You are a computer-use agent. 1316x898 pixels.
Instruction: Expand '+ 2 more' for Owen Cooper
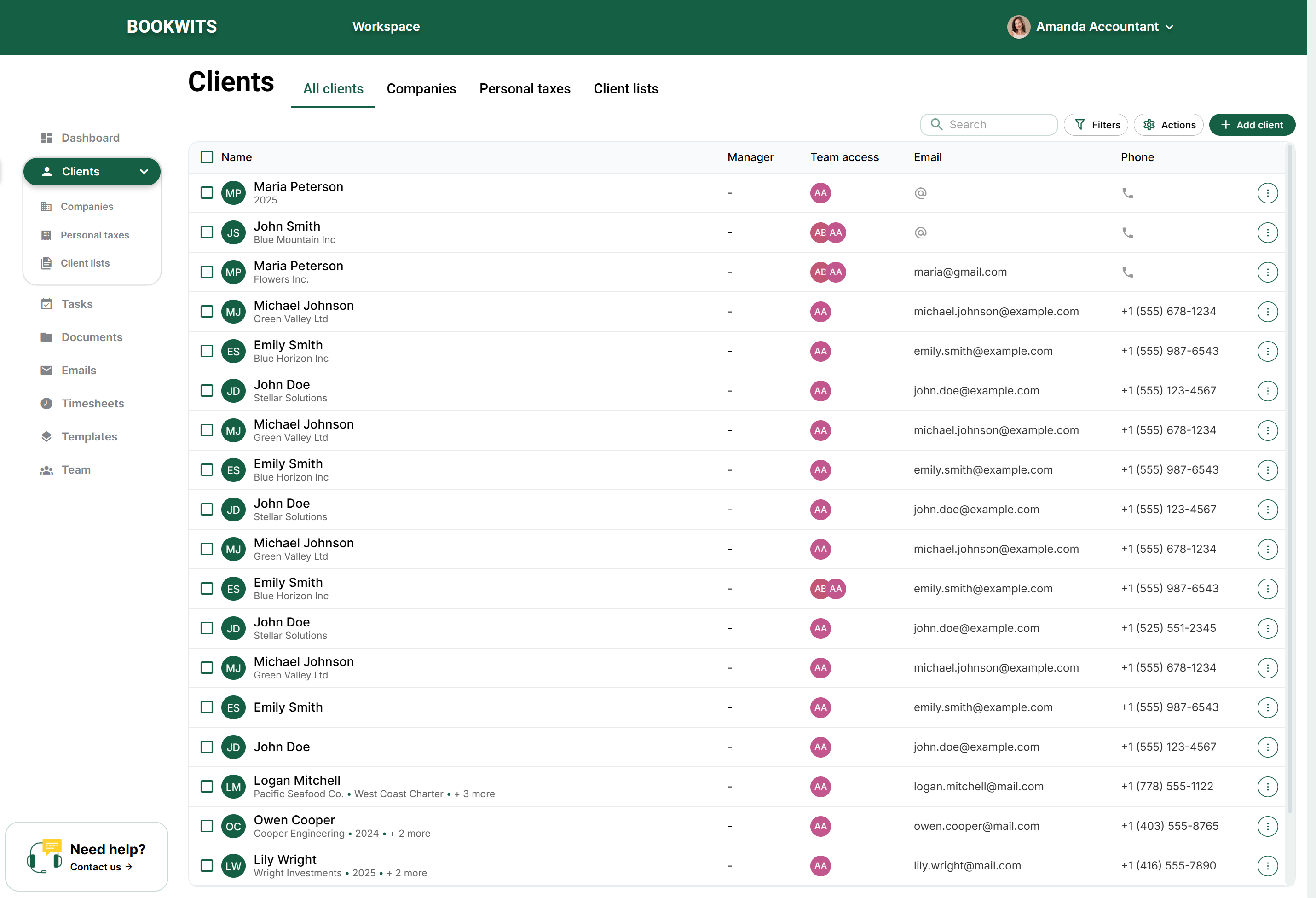410,834
